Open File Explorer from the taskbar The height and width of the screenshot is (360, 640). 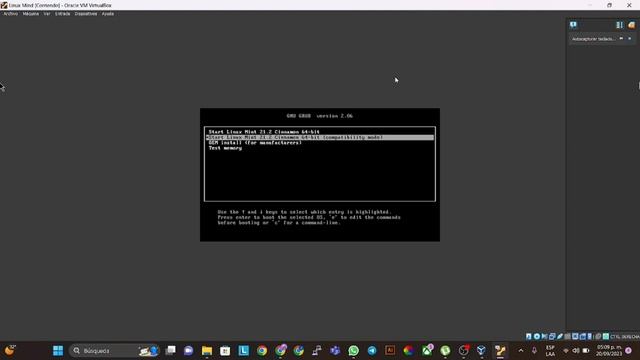click(207, 351)
